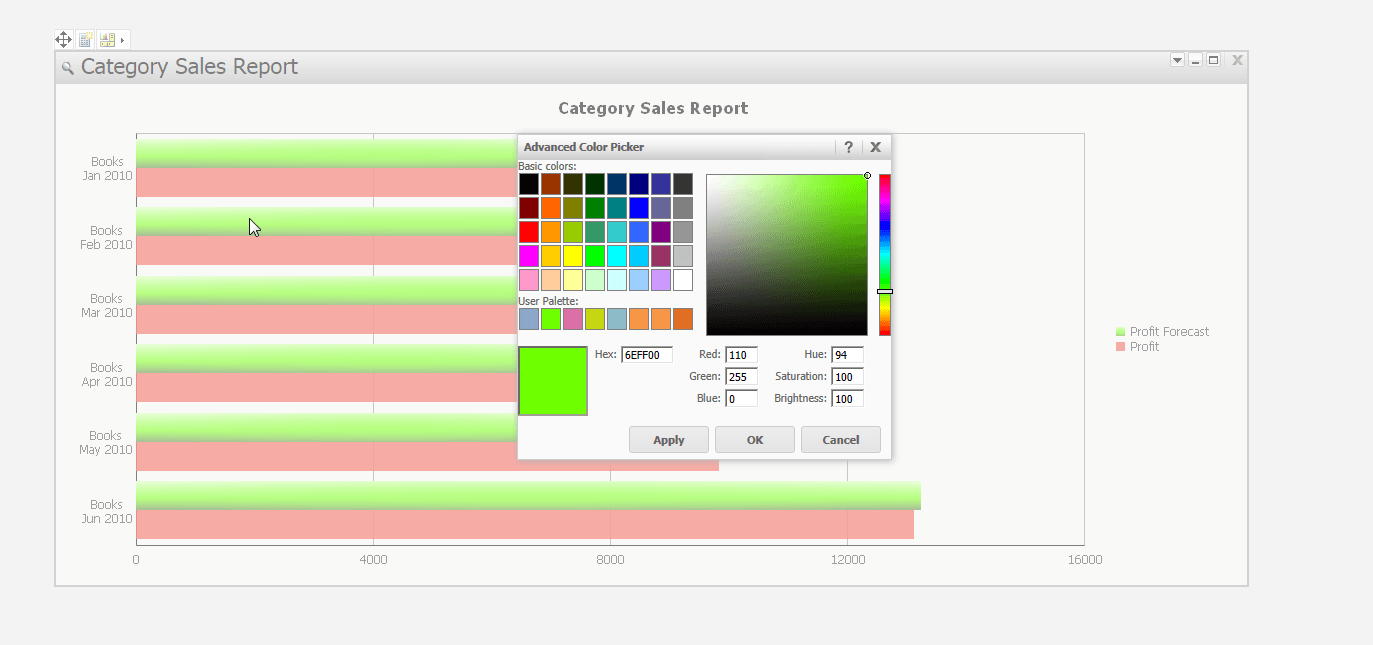Choose the peach basic color swatch
Image resolution: width=1373 pixels, height=645 pixels.
[551, 280]
